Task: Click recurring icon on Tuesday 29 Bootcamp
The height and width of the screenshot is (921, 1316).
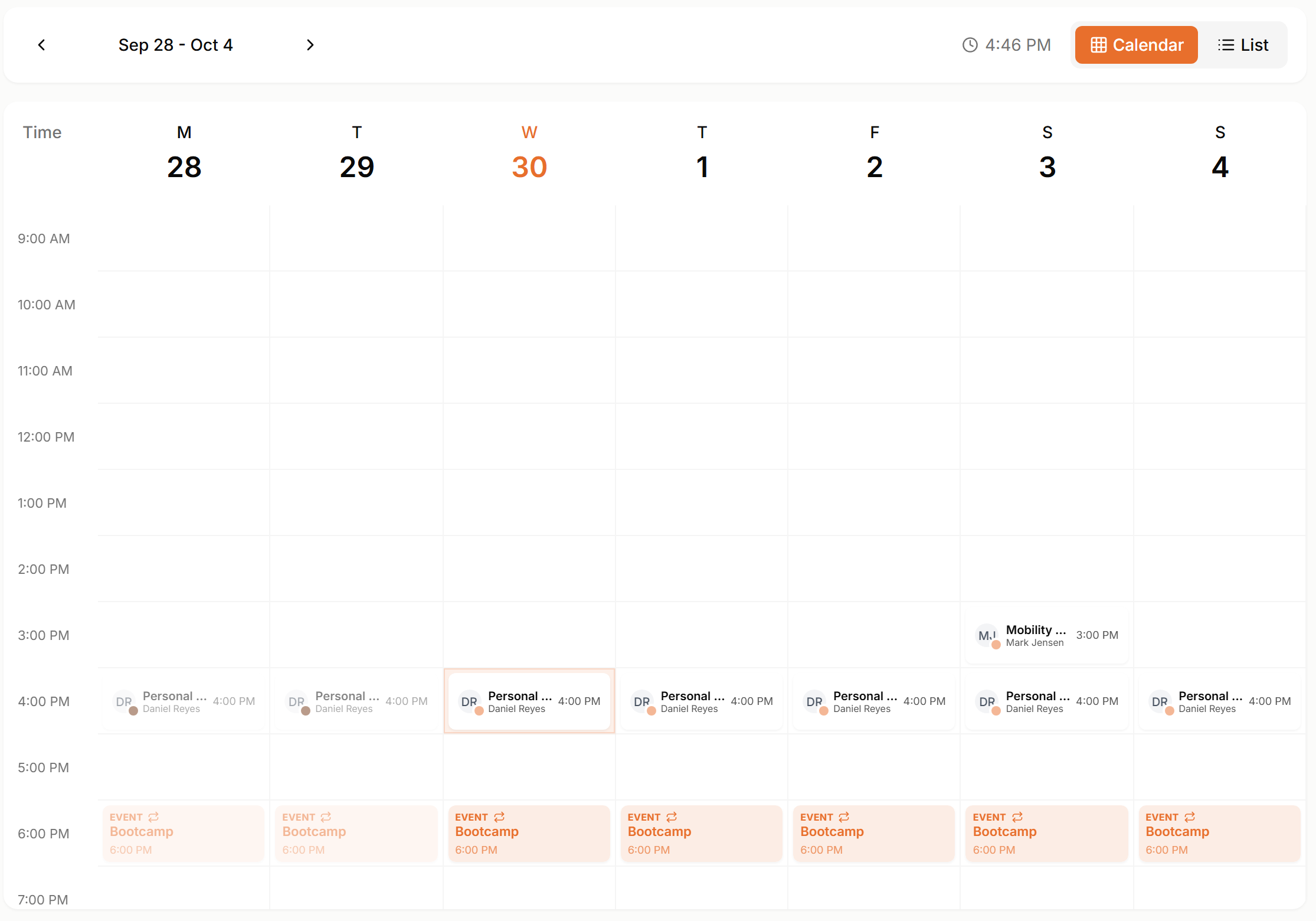Action: tap(326, 817)
